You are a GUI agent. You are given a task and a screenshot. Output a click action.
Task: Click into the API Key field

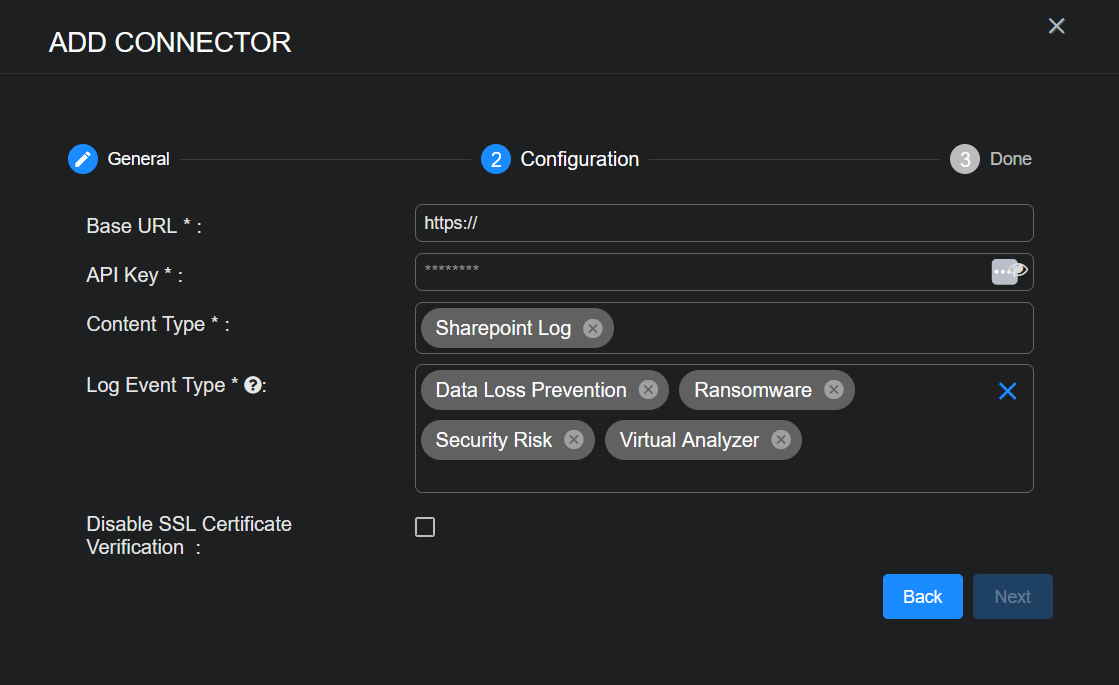point(700,272)
